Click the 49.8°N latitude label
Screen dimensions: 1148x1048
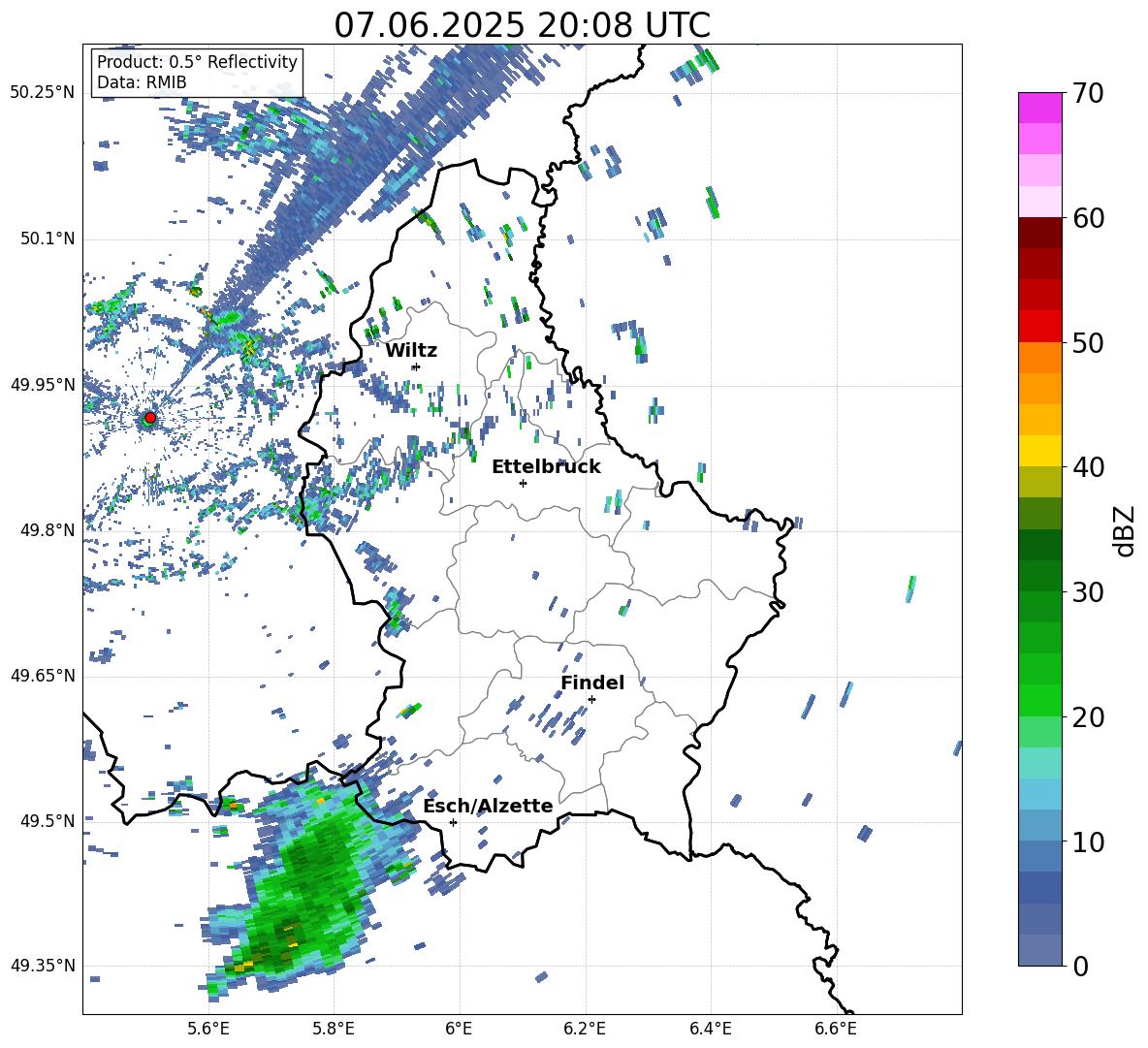[48, 530]
